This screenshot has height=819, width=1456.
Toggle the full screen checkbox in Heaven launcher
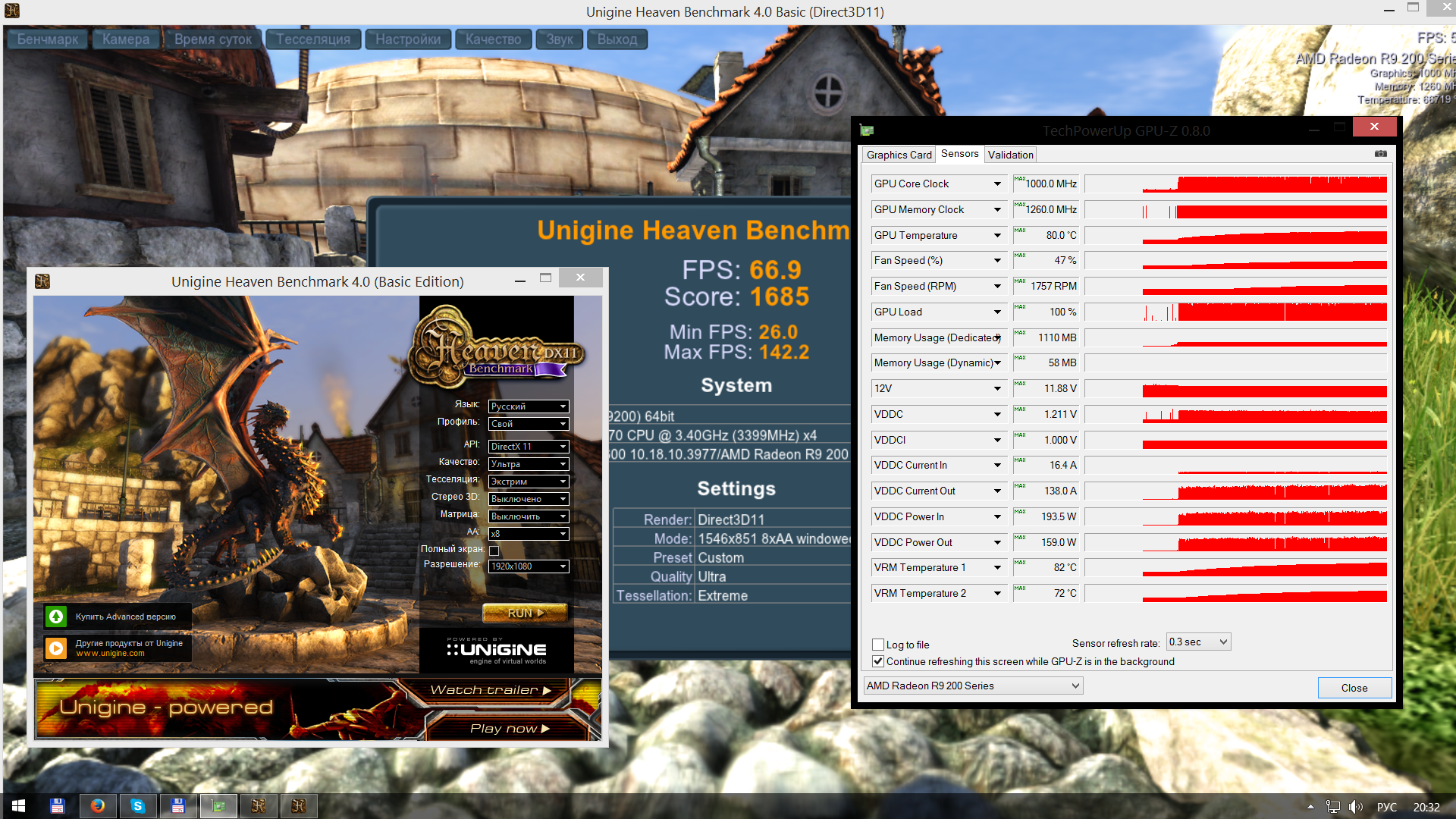494,551
